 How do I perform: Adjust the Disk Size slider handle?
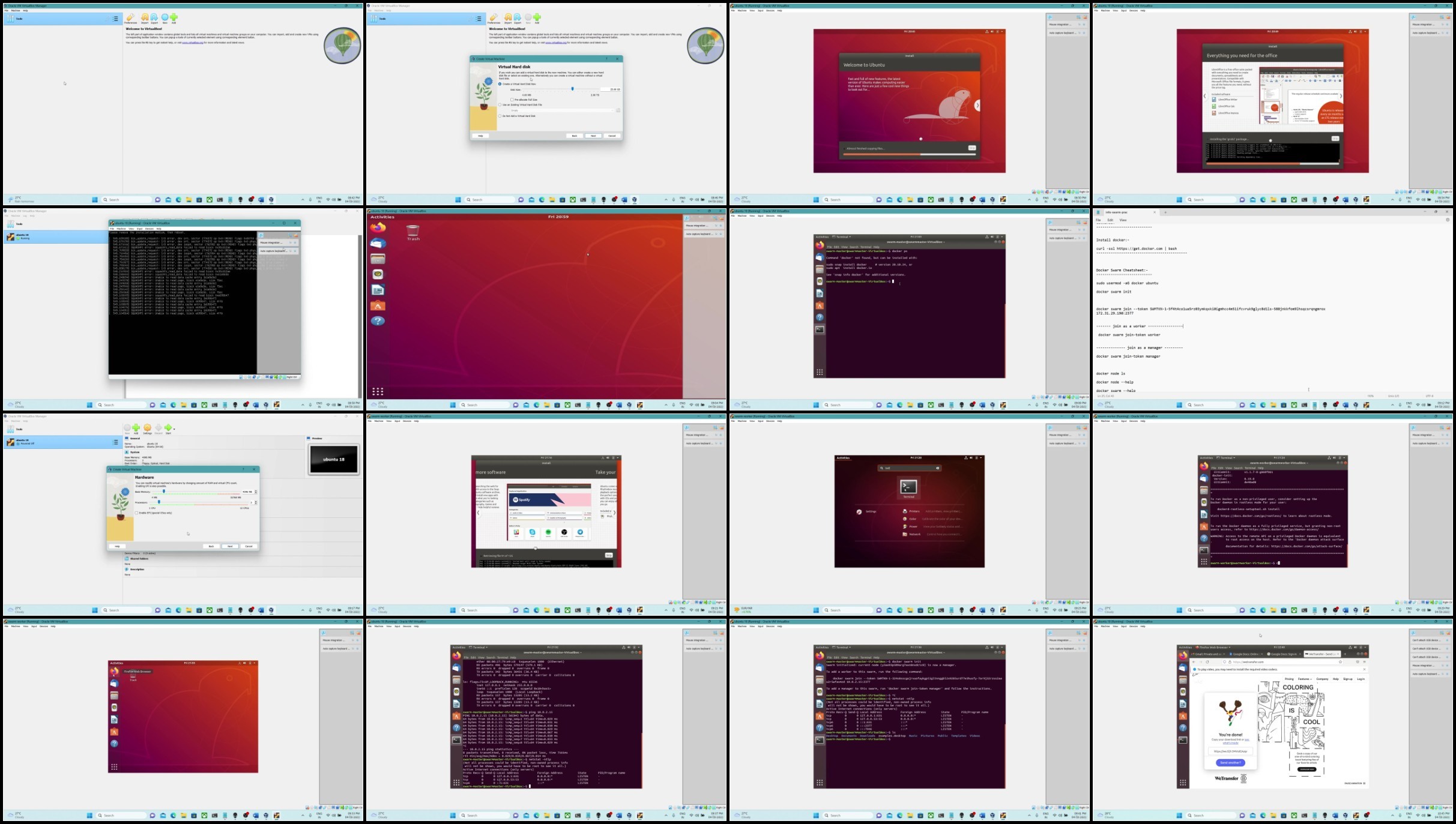coord(572,89)
